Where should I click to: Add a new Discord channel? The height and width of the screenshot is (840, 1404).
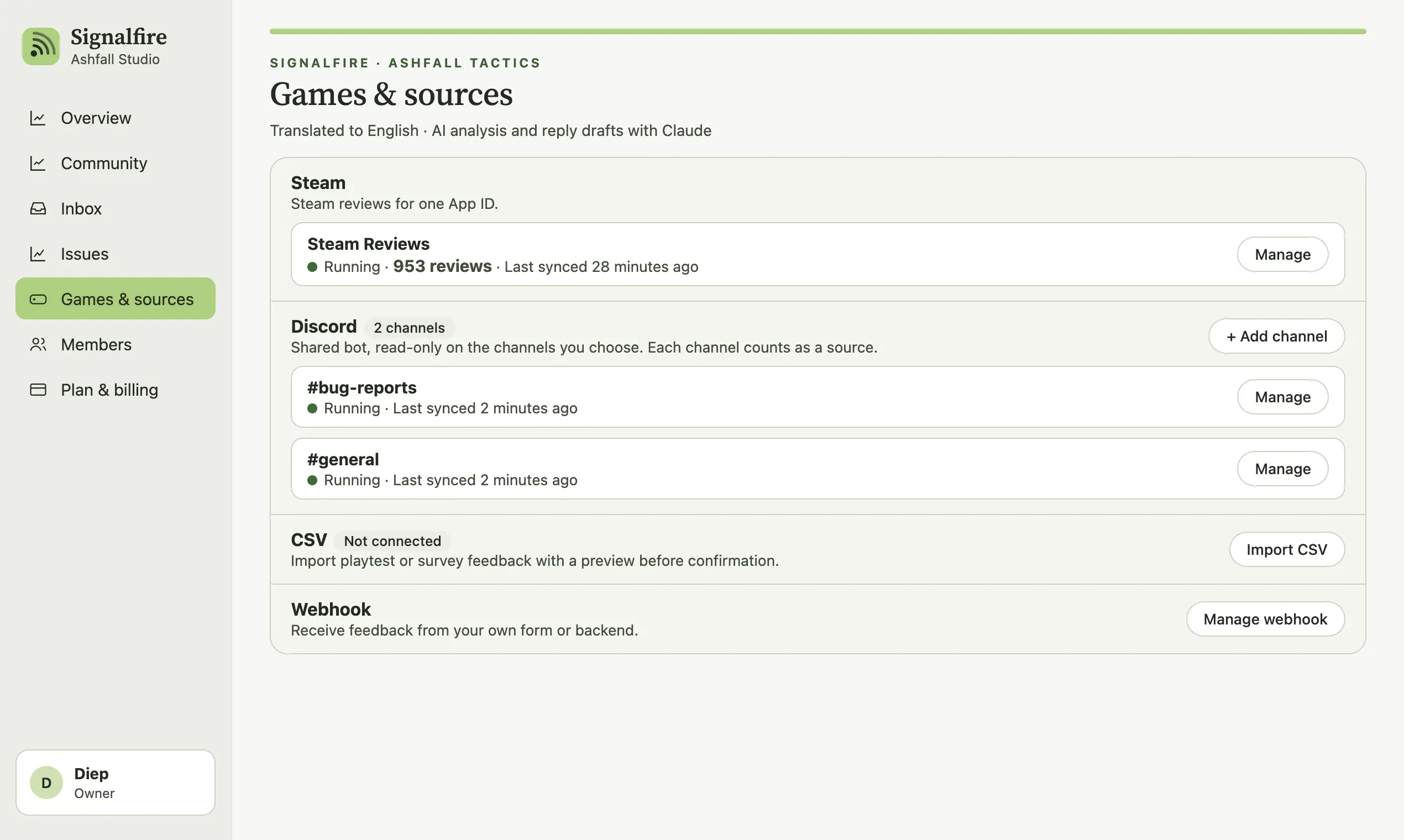[x=1276, y=336]
